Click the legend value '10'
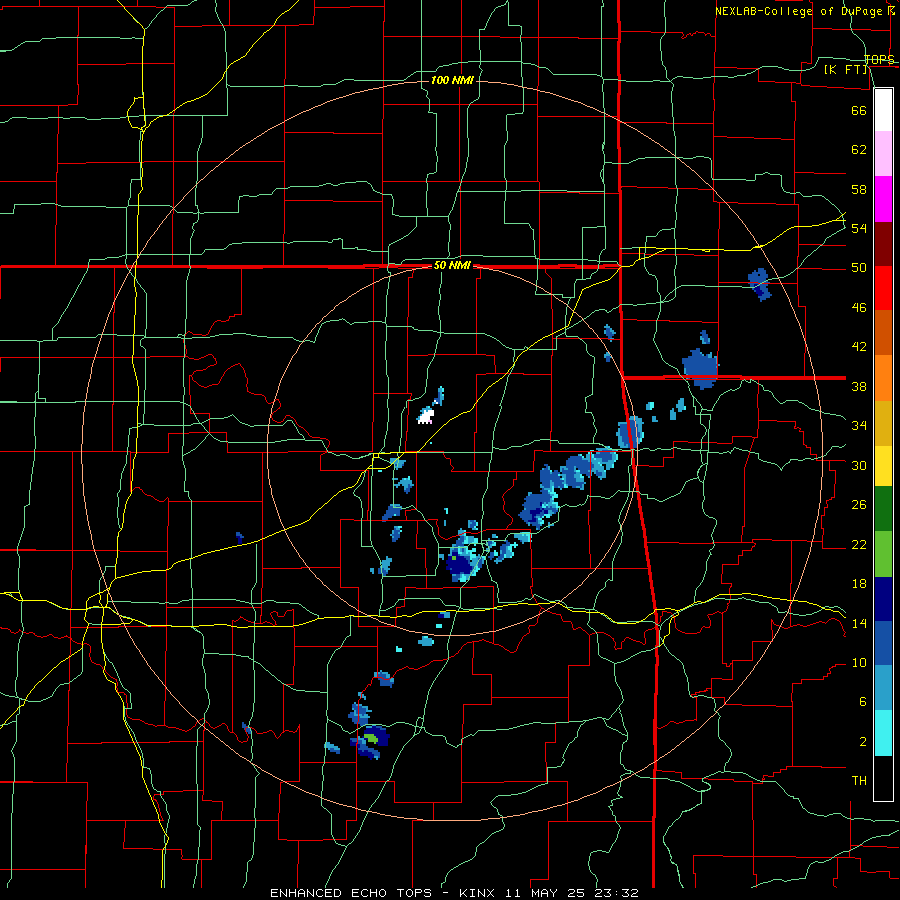 [859, 662]
